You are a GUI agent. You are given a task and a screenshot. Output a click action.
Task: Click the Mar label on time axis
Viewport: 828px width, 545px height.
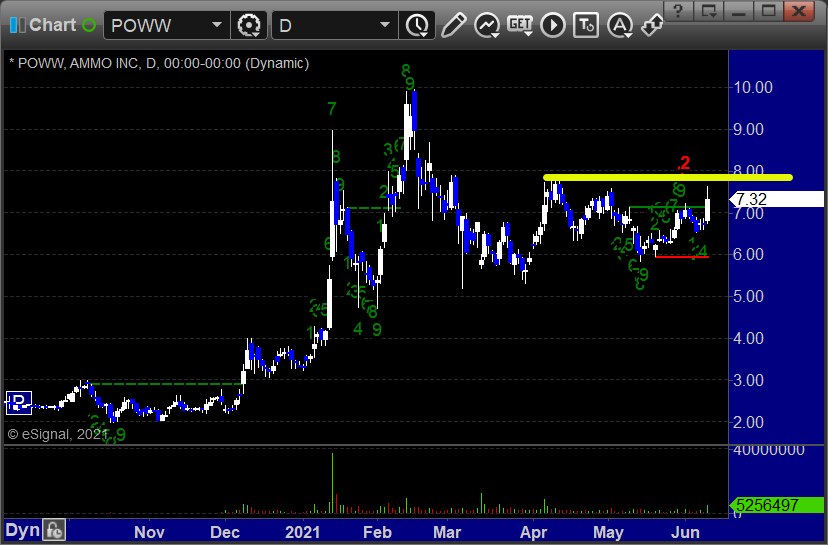click(x=447, y=532)
